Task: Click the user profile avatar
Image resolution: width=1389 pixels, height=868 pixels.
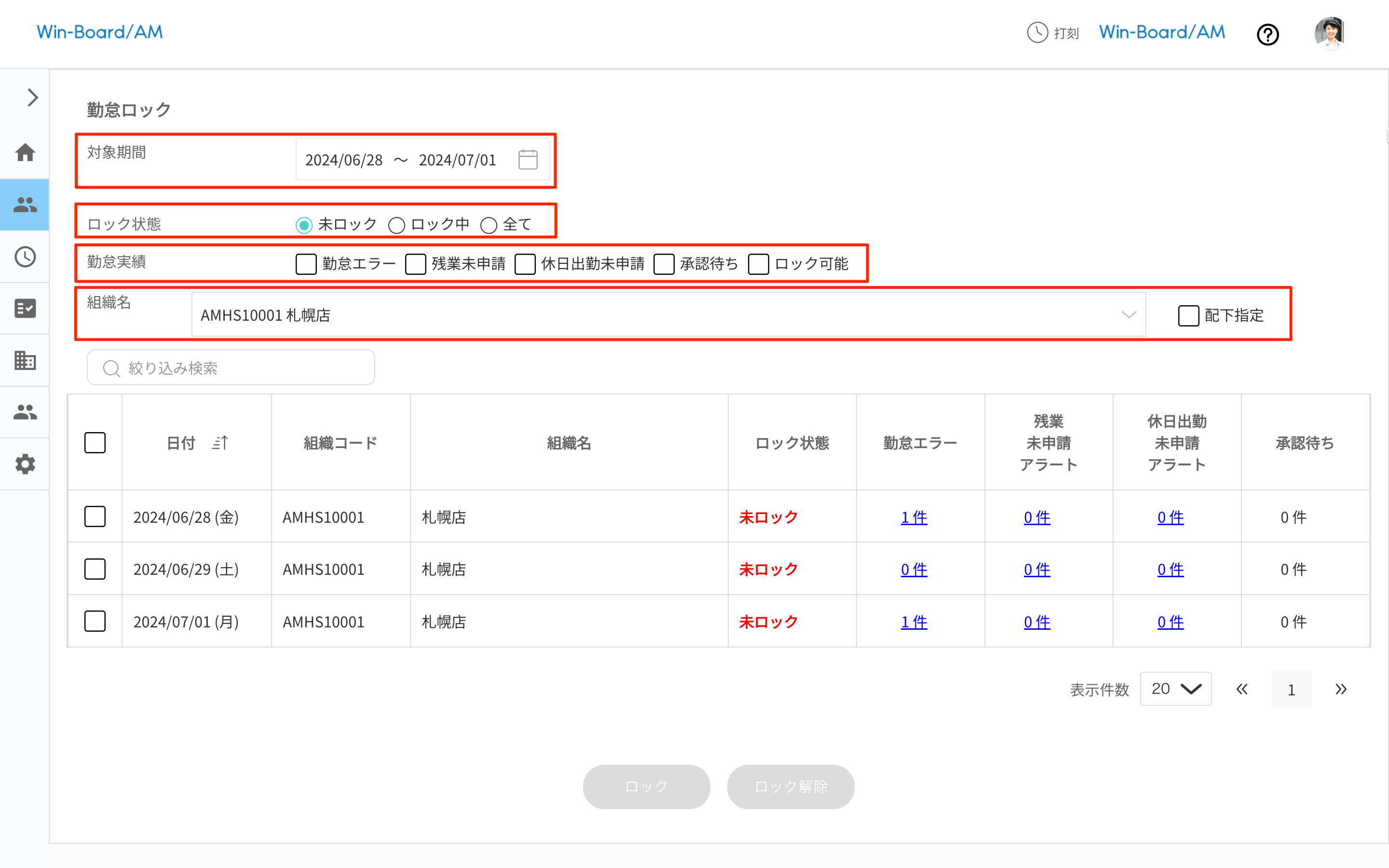Action: [1330, 33]
